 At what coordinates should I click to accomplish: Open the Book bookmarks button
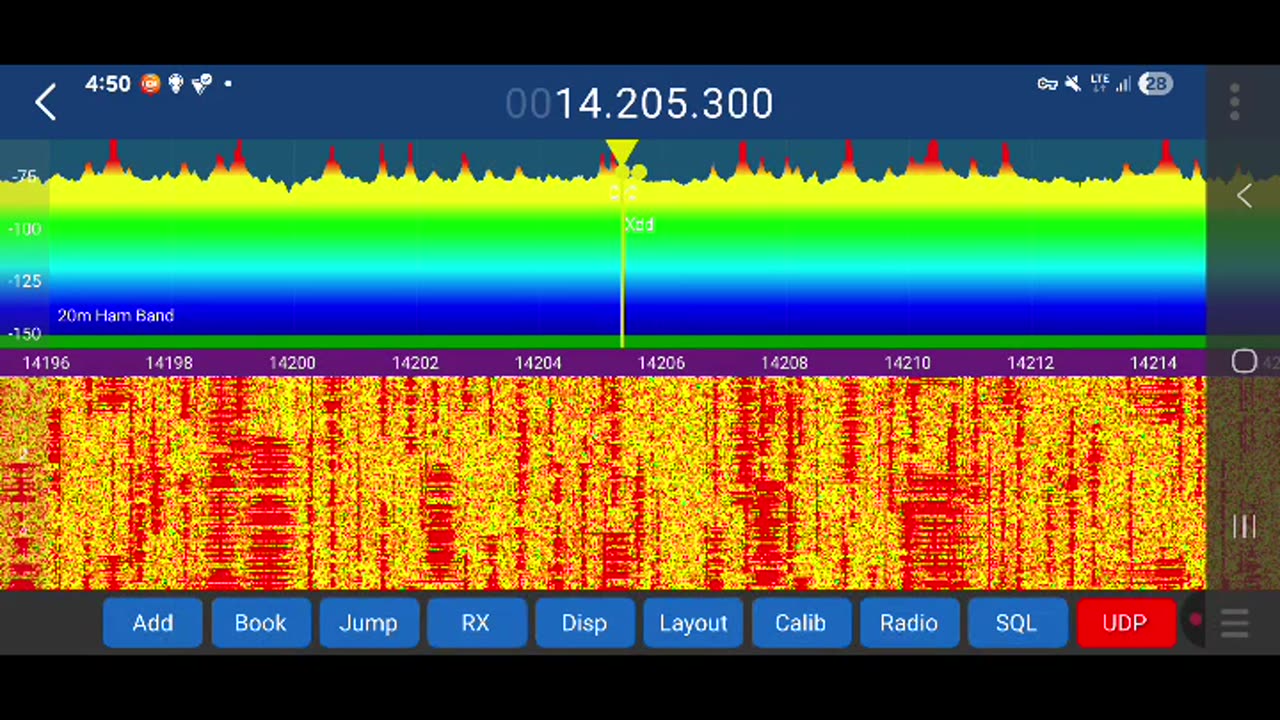tap(261, 623)
